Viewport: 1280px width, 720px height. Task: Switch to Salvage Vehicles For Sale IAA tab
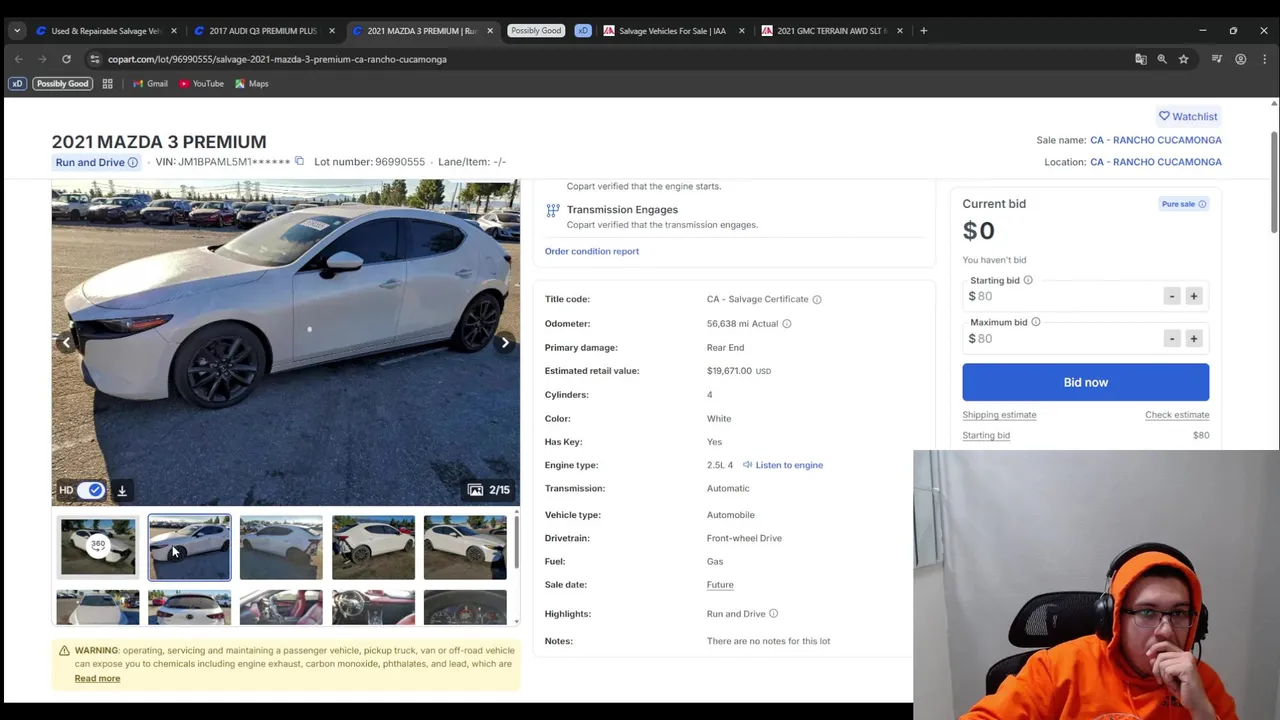[x=672, y=31]
